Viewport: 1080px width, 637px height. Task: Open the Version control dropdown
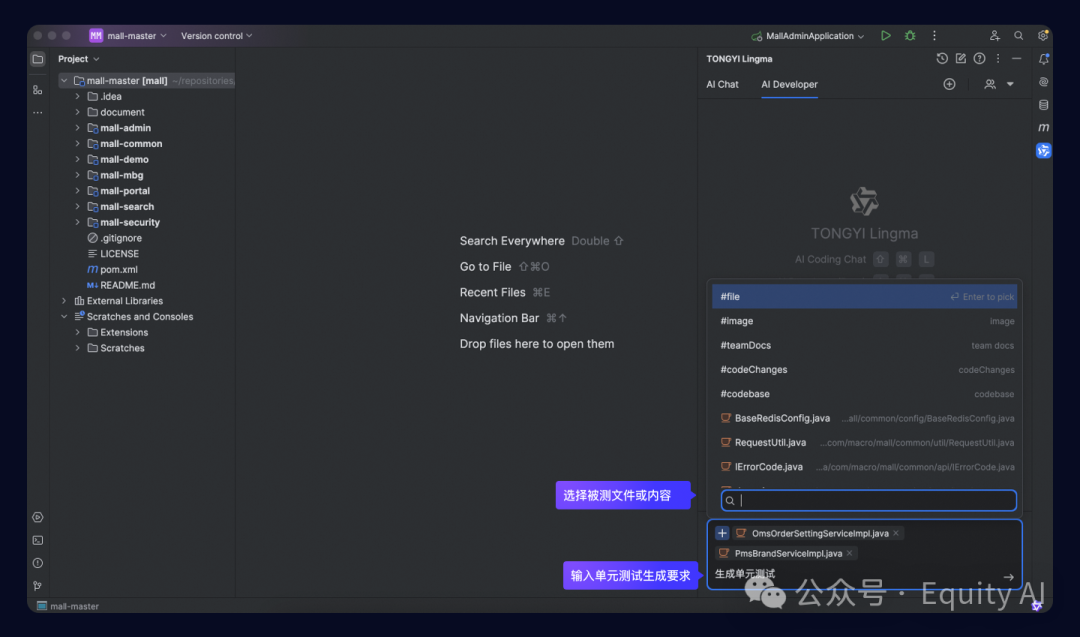pyautogui.click(x=216, y=36)
